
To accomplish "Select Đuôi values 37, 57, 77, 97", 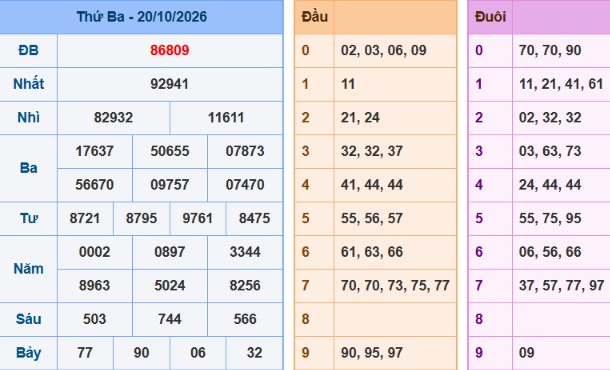I will 561,285.
